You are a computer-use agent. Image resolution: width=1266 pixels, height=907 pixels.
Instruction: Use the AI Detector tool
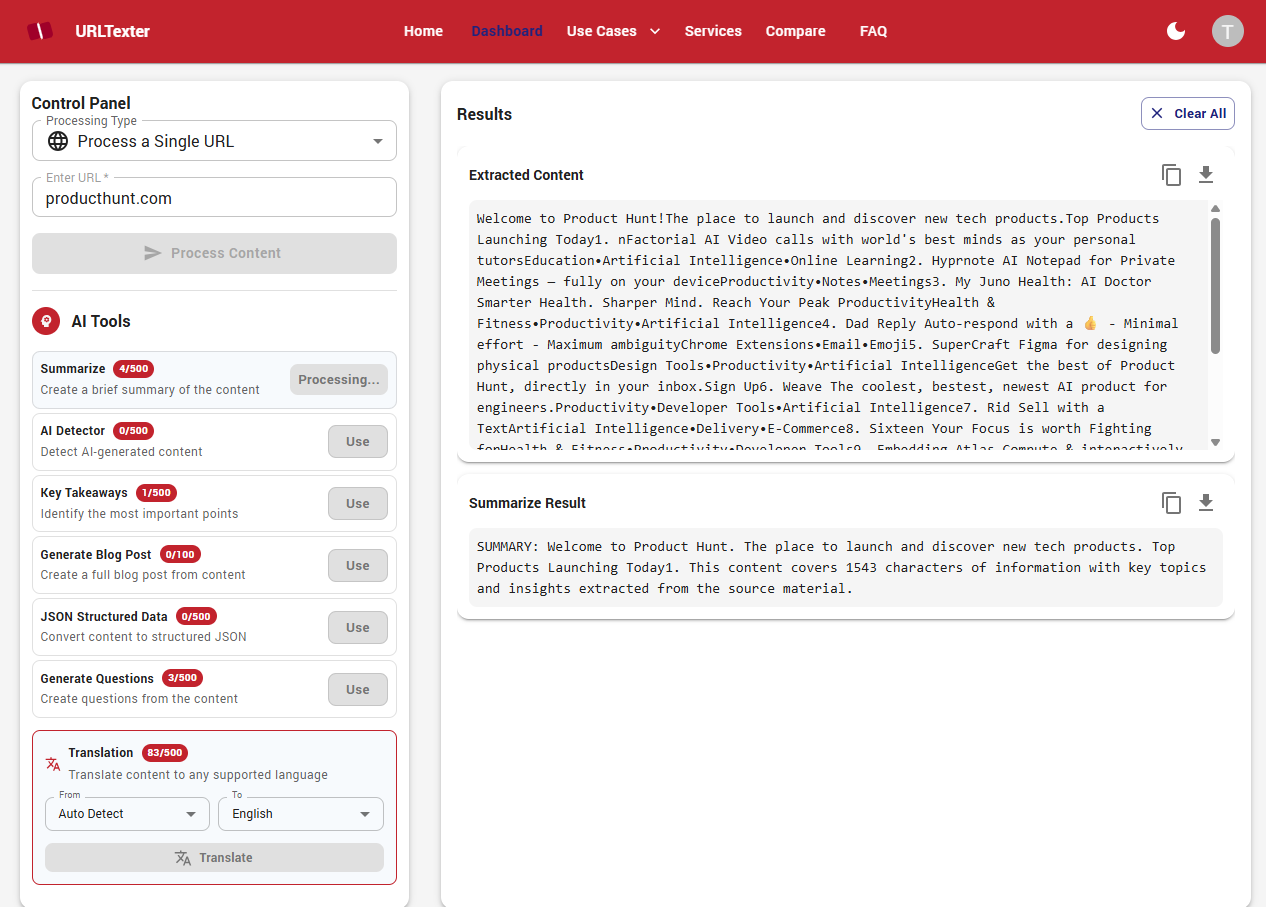tap(358, 442)
